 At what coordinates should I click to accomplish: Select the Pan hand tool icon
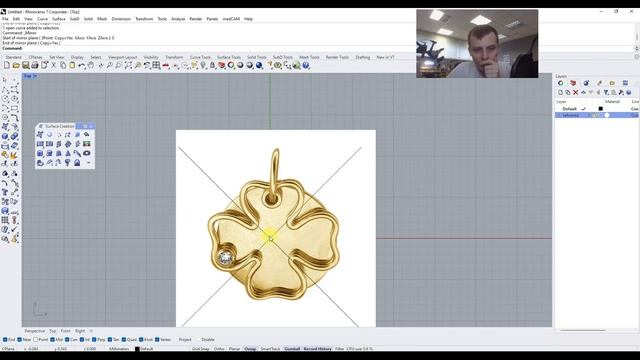point(91,65)
